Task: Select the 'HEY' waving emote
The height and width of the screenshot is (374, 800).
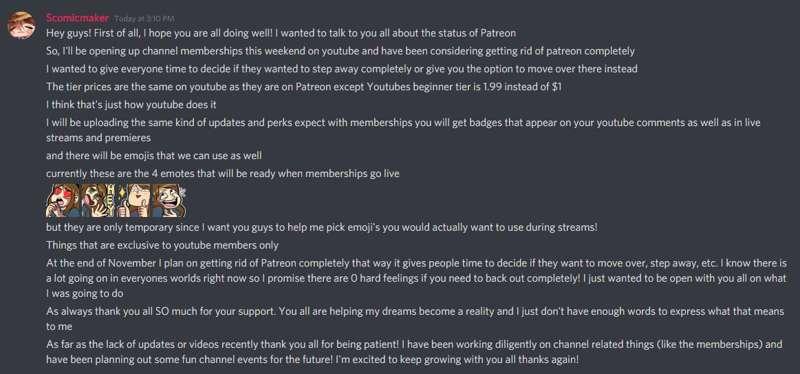Action: click(99, 201)
